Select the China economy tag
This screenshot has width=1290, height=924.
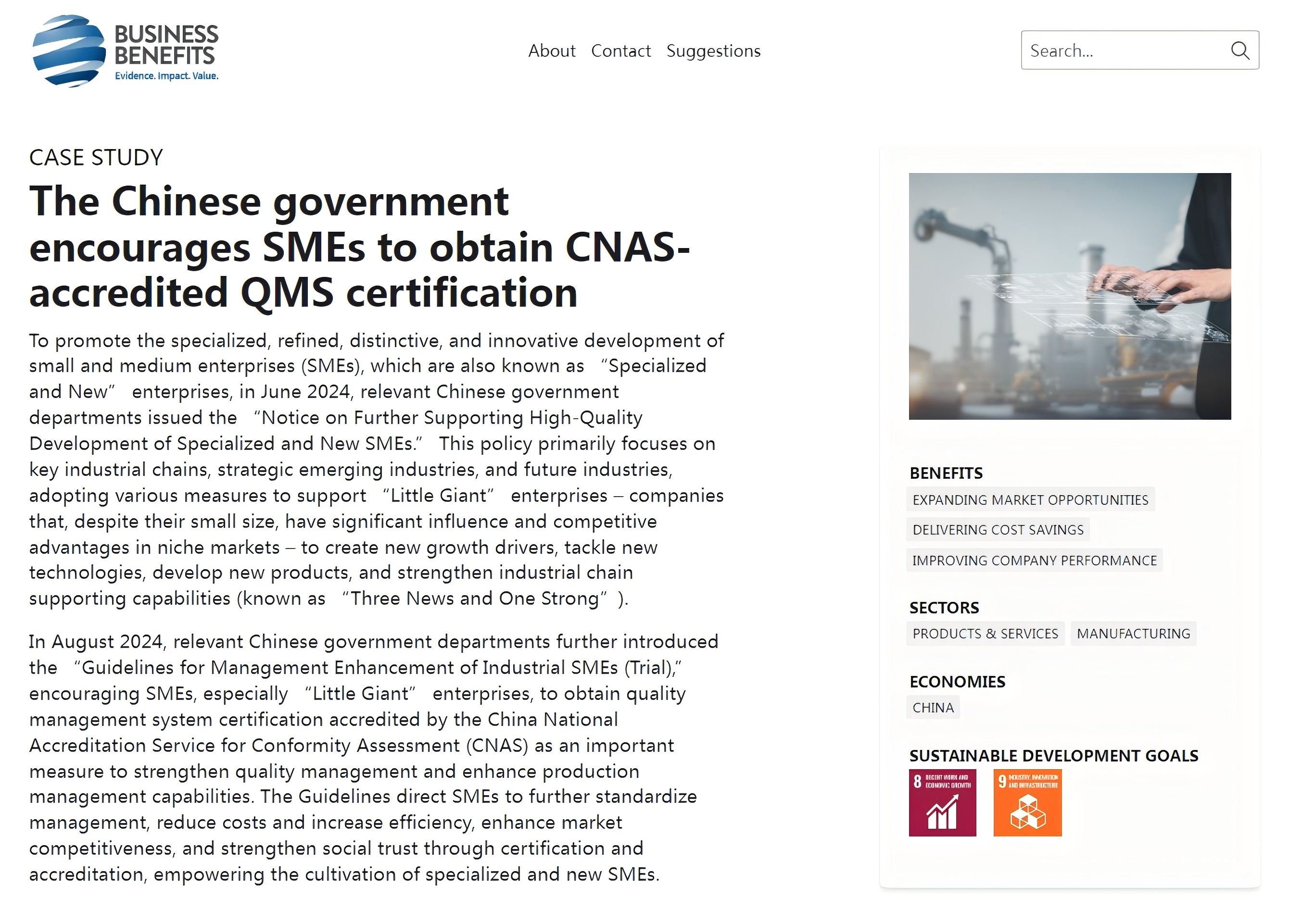coord(933,707)
